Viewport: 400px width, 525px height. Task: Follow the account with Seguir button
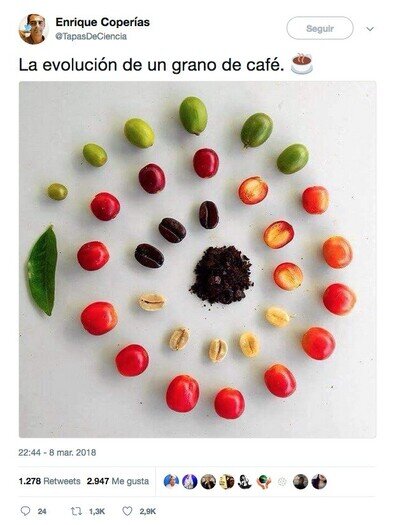tap(320, 28)
